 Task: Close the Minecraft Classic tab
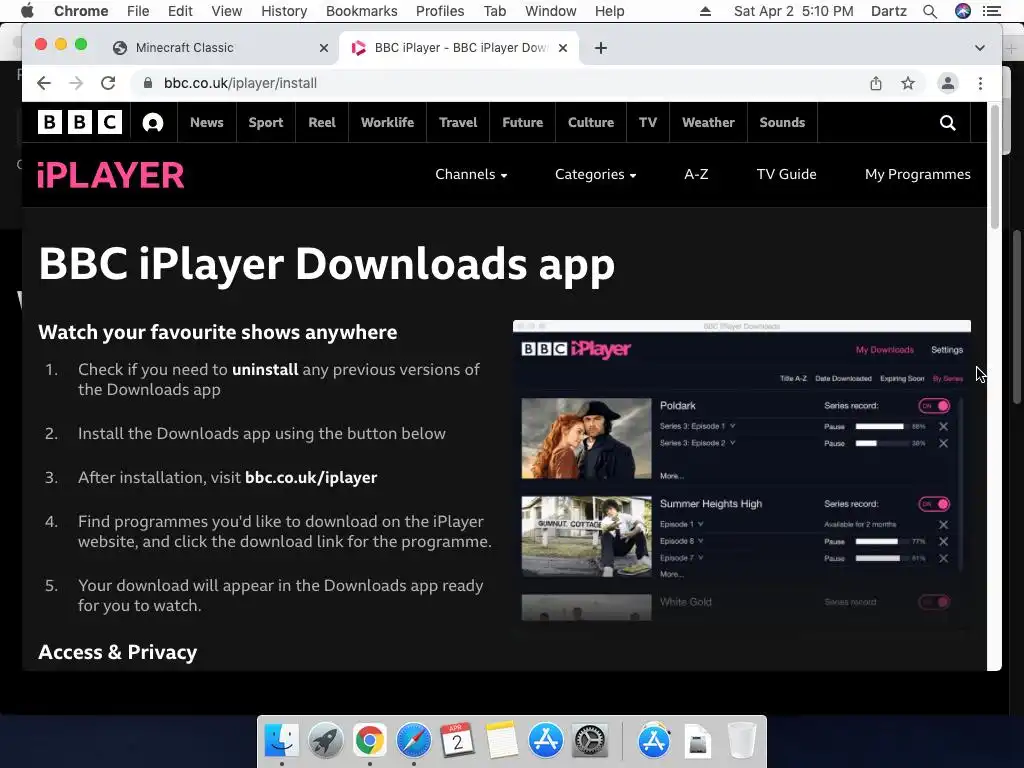pos(323,48)
